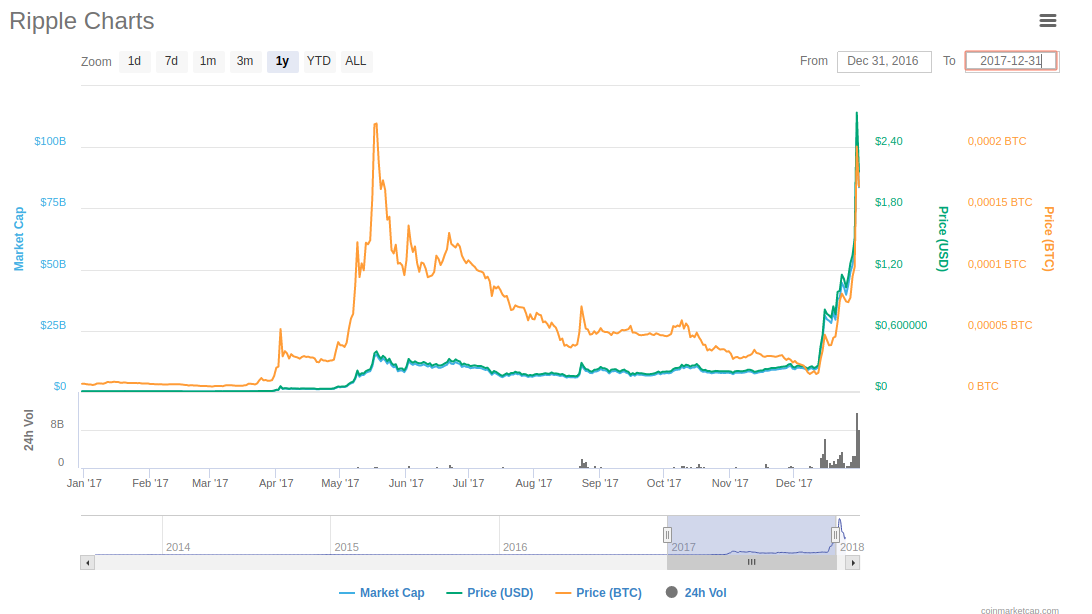Screen dimensions: 1092x614
Task: Click the vertical Market Cap axis title
Action: point(19,239)
